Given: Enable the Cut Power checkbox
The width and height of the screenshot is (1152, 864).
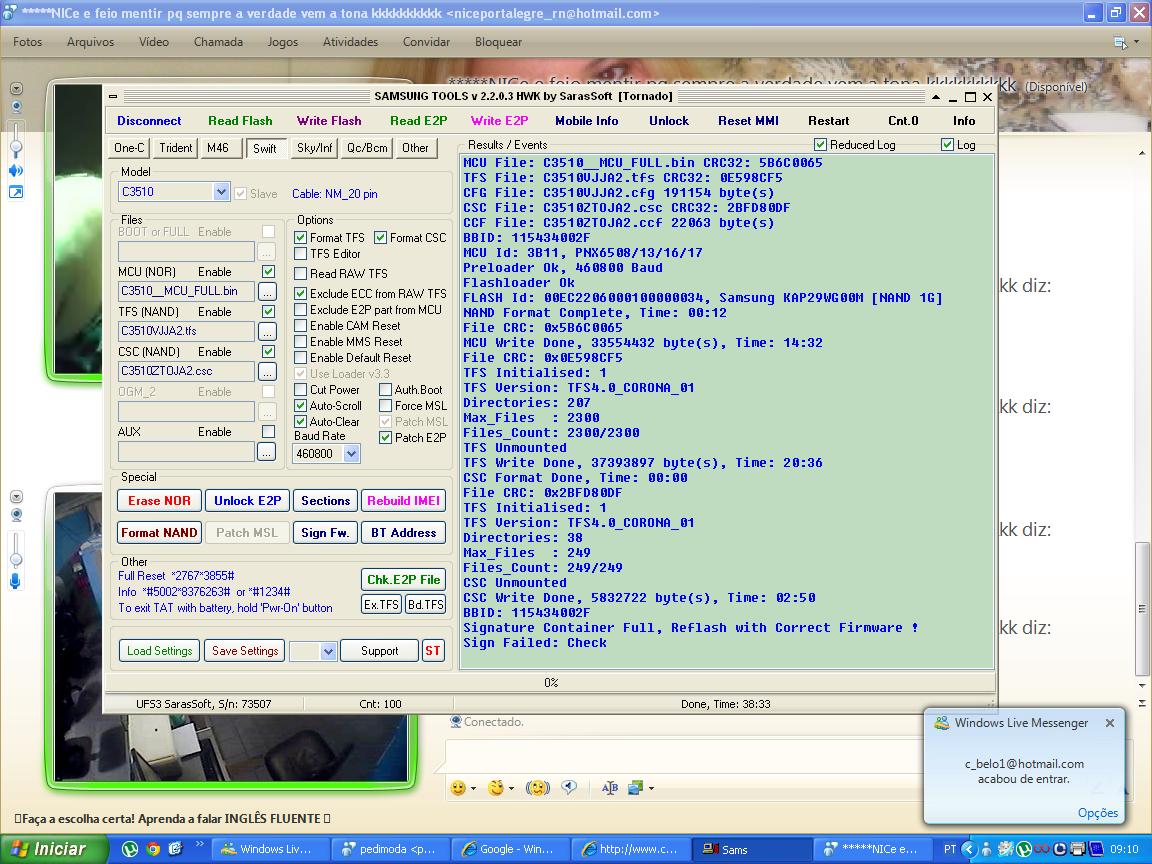Looking at the screenshot, I should click(x=300, y=390).
